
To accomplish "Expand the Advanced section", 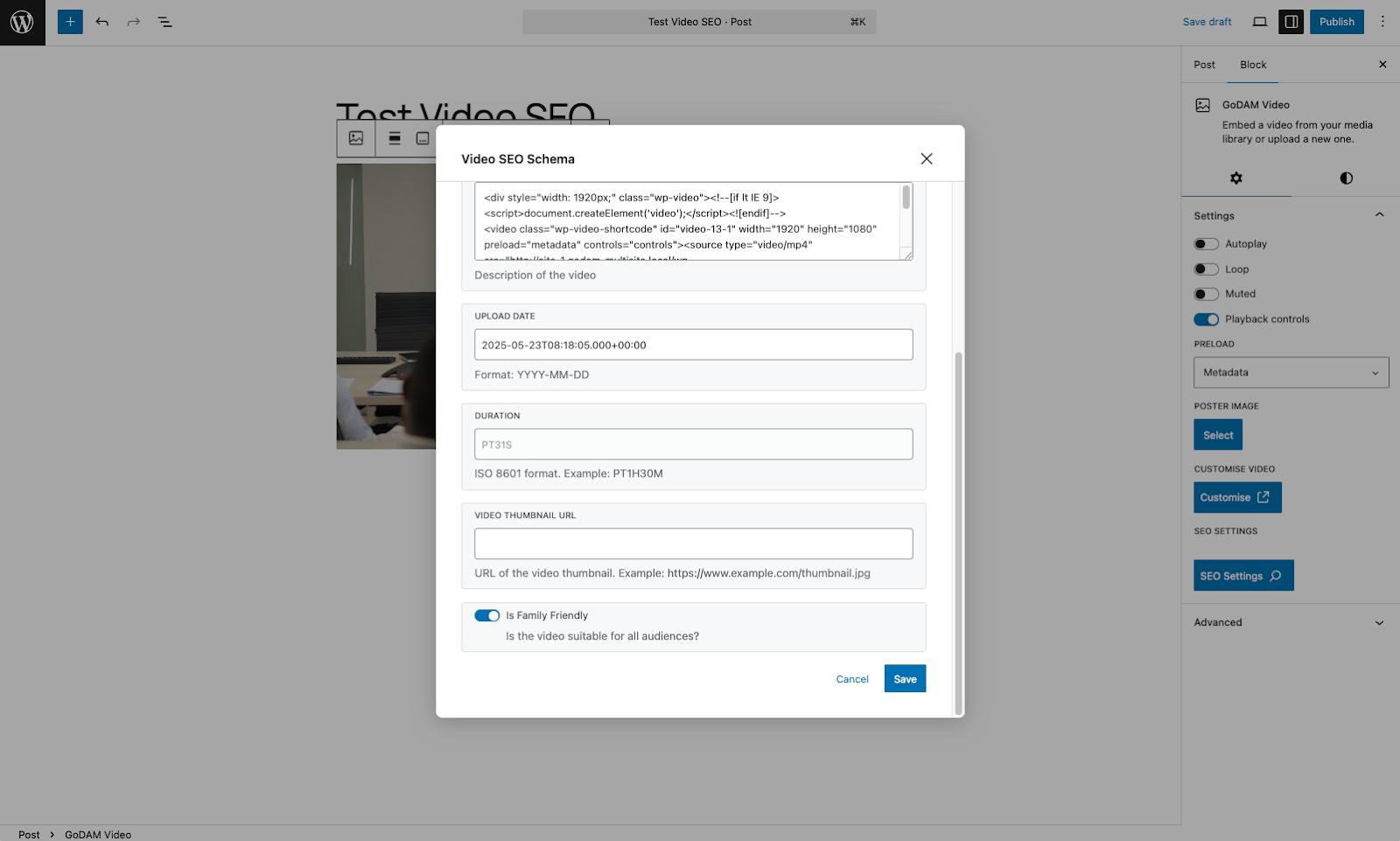I will point(1379,622).
